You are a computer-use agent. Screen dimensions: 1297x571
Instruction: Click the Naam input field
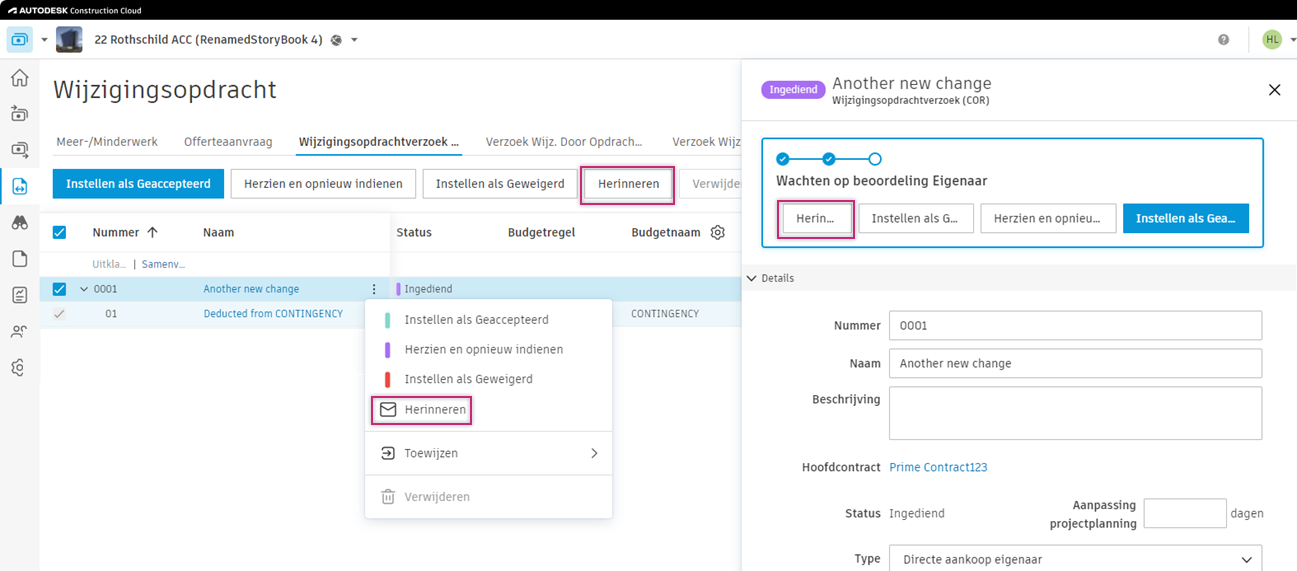click(1075, 363)
